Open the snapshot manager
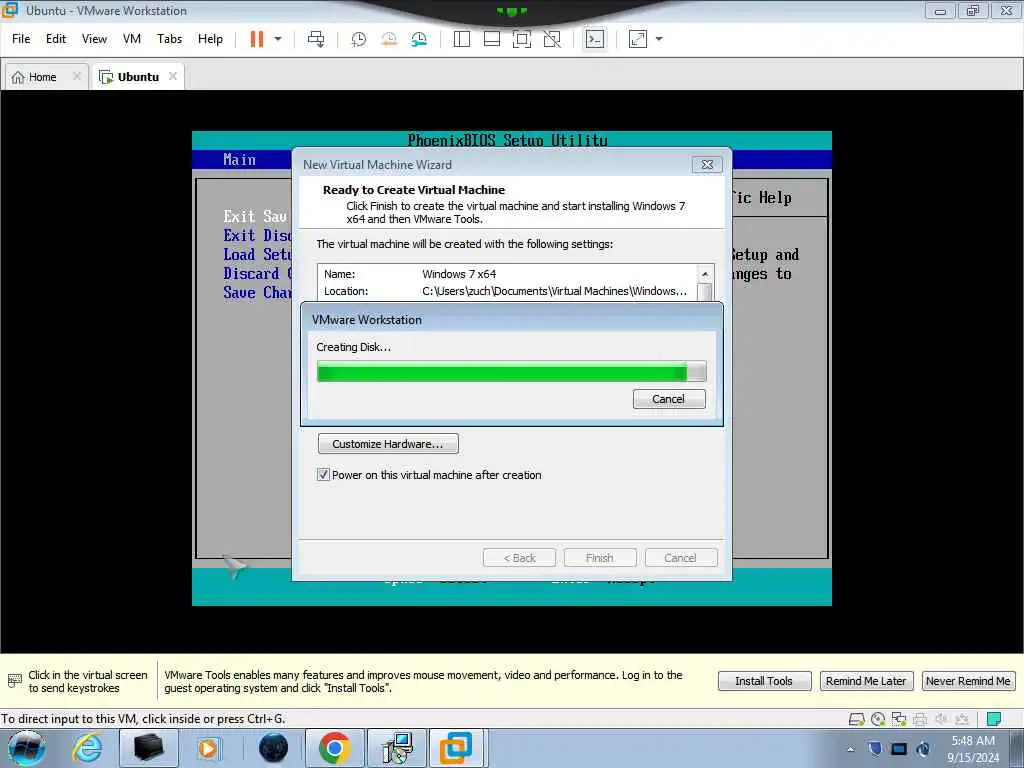The image size is (1024, 768). [x=419, y=39]
